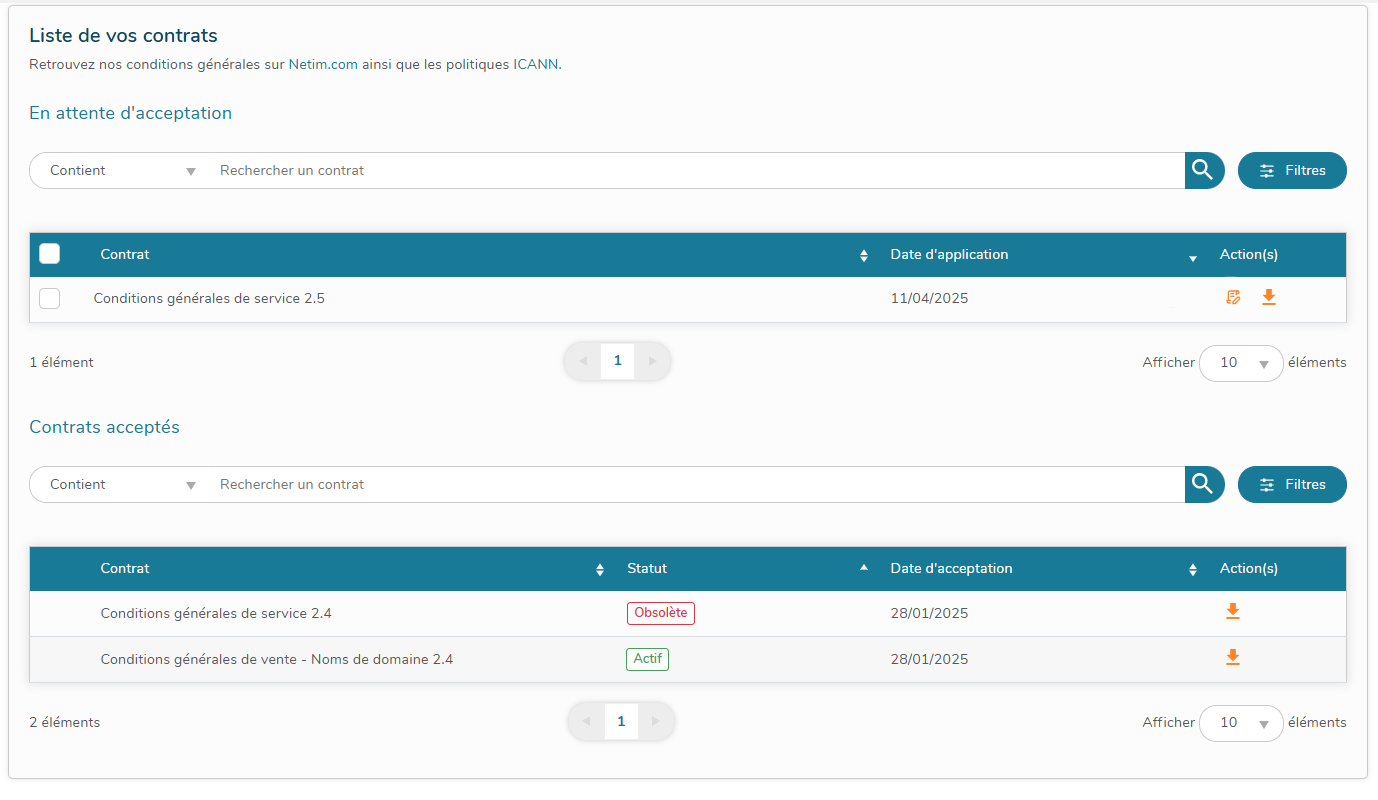Download Conditions générales de service 2.5
Image resolution: width=1378 pixels, height=800 pixels.
click(x=1268, y=297)
